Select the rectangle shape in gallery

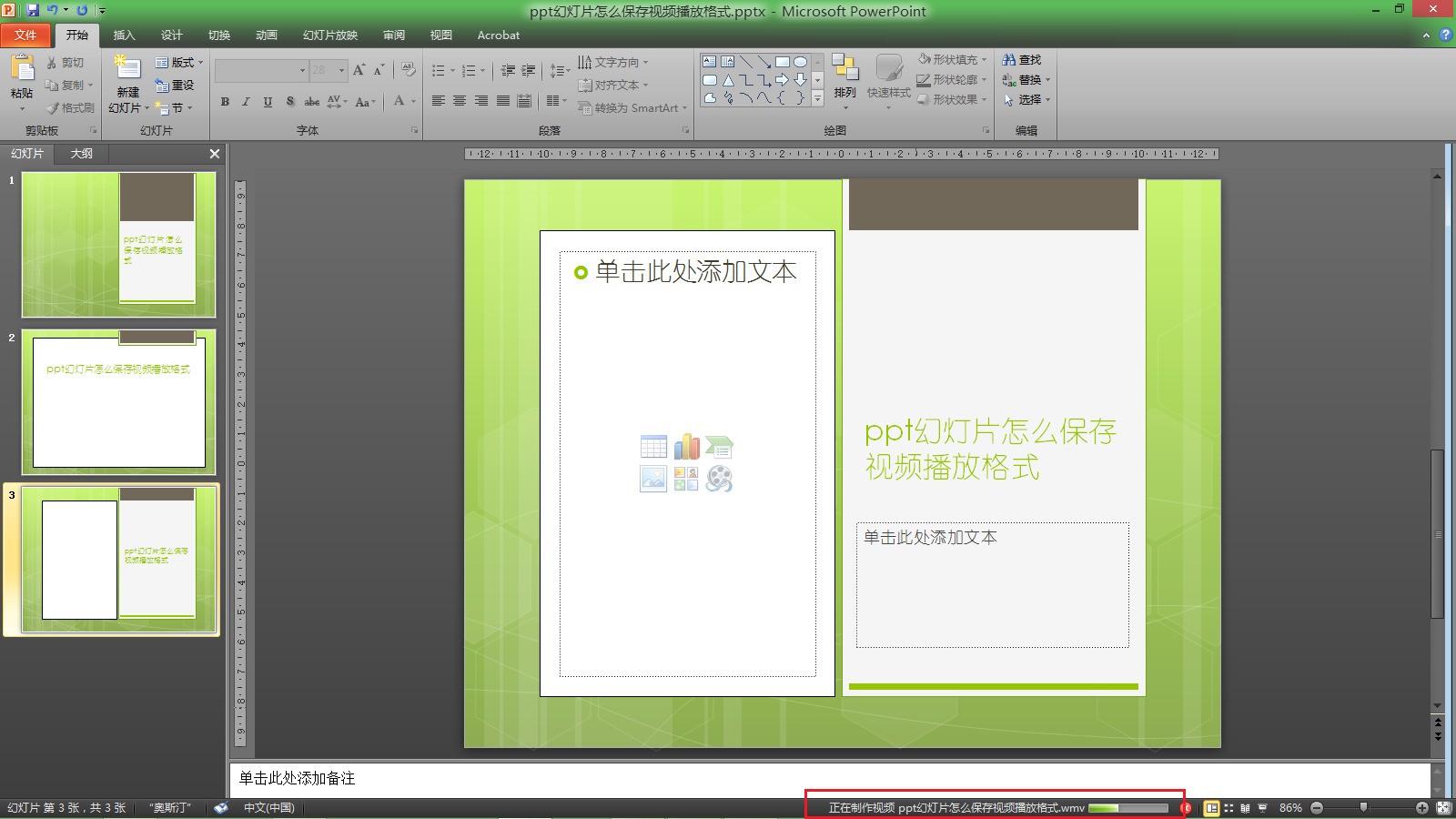[782, 62]
